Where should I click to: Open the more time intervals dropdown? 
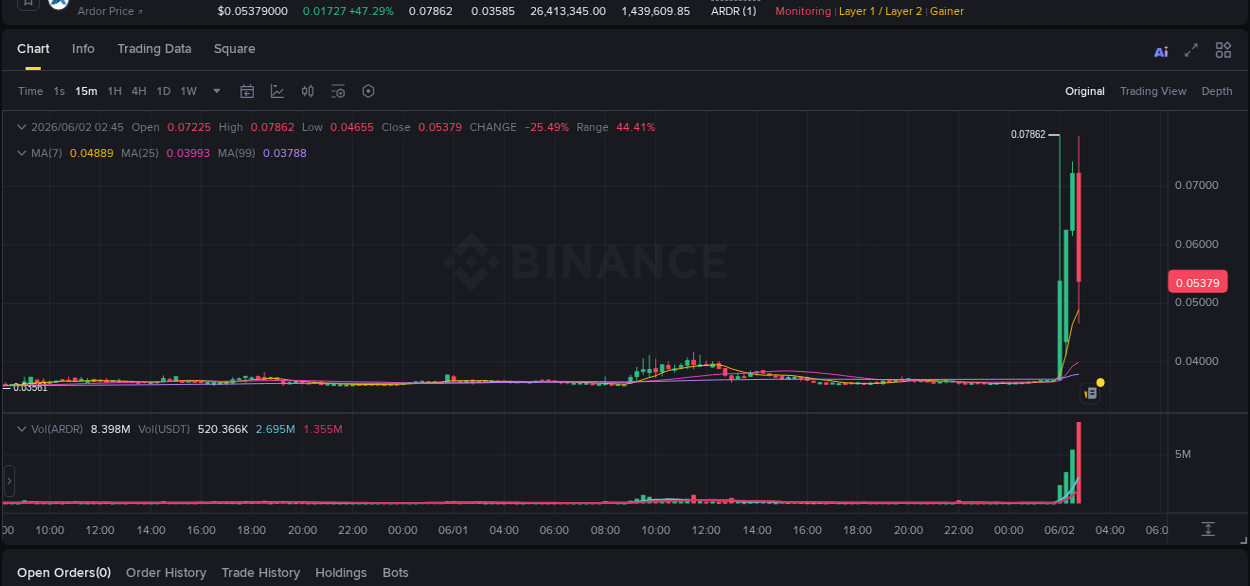pyautogui.click(x=217, y=91)
